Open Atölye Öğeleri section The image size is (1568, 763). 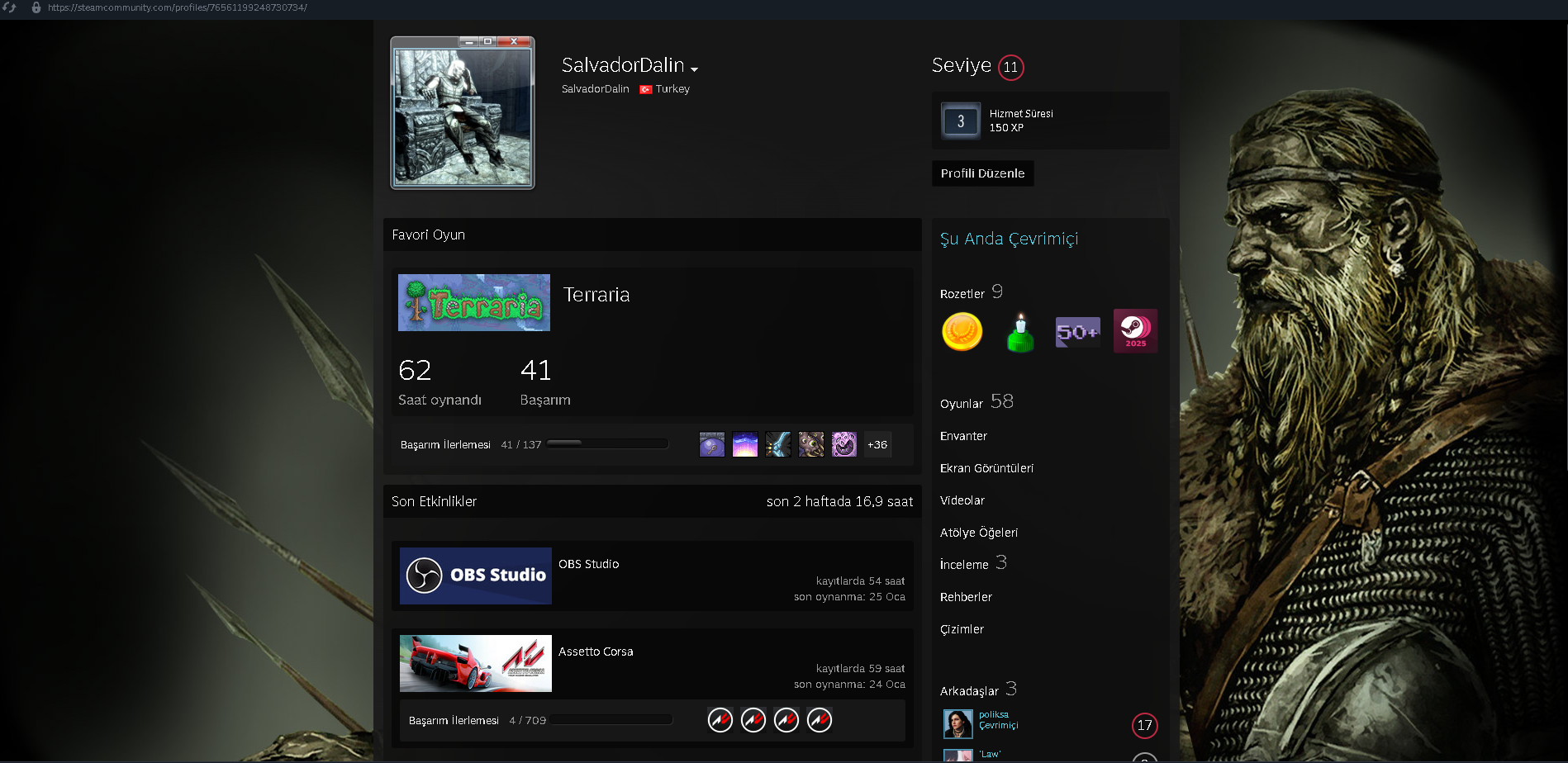coord(979,533)
